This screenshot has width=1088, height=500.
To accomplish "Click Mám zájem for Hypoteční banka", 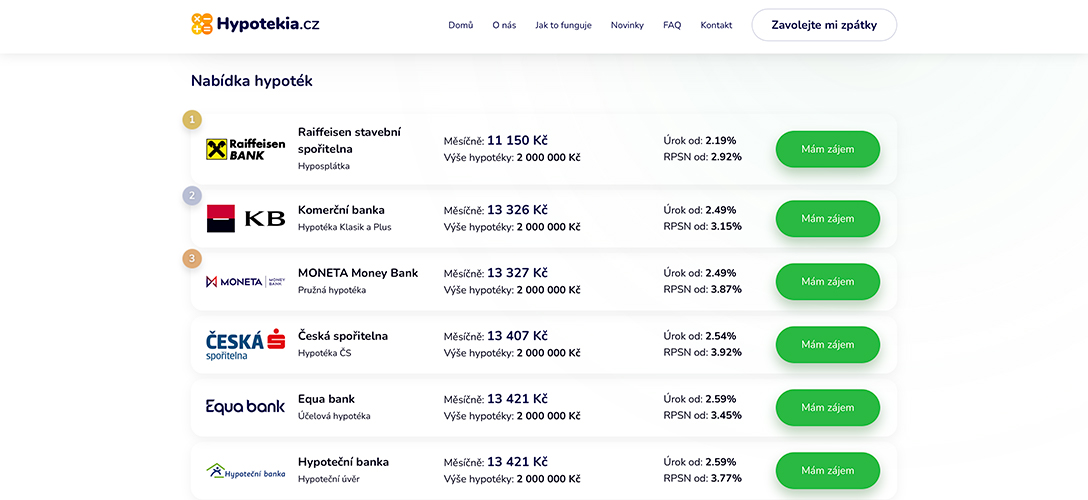I will click(x=828, y=471).
